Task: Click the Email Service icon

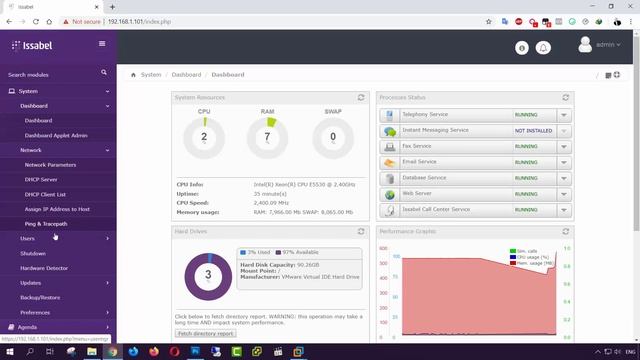Action: point(389,162)
